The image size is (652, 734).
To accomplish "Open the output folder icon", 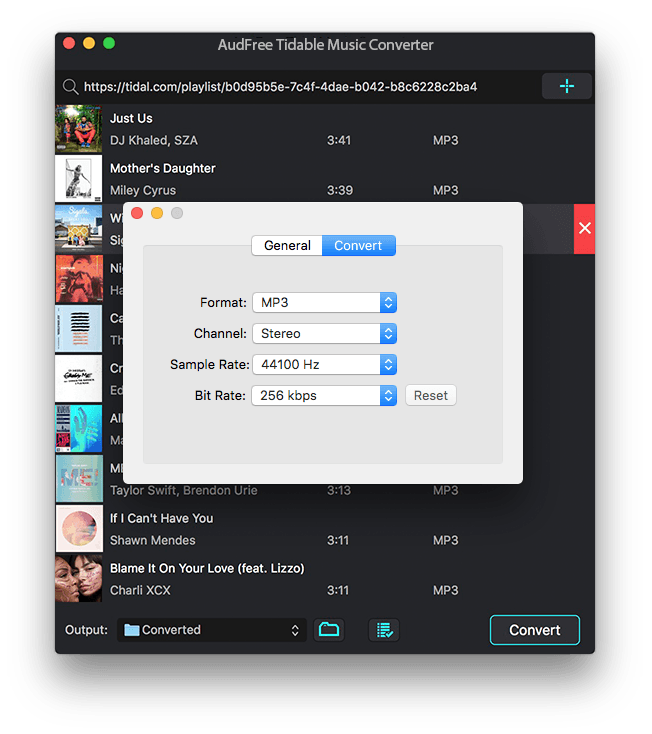I will 329,630.
